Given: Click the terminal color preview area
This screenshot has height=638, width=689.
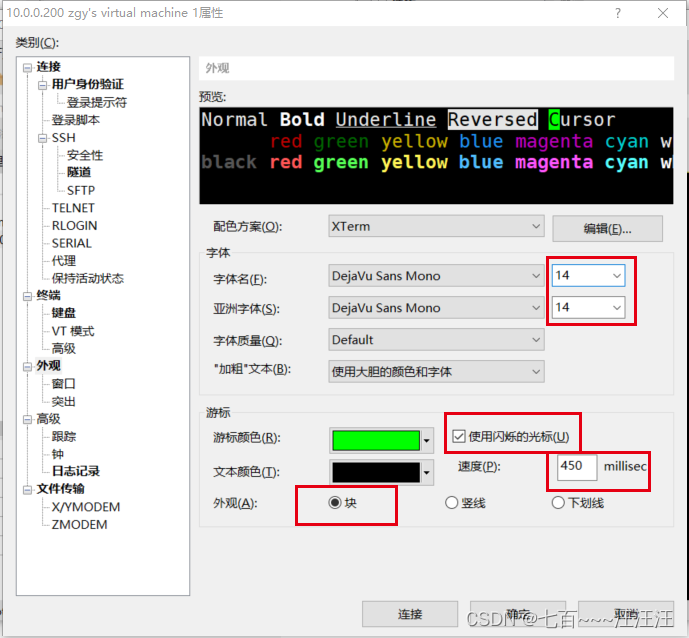Looking at the screenshot, I should click(x=436, y=156).
